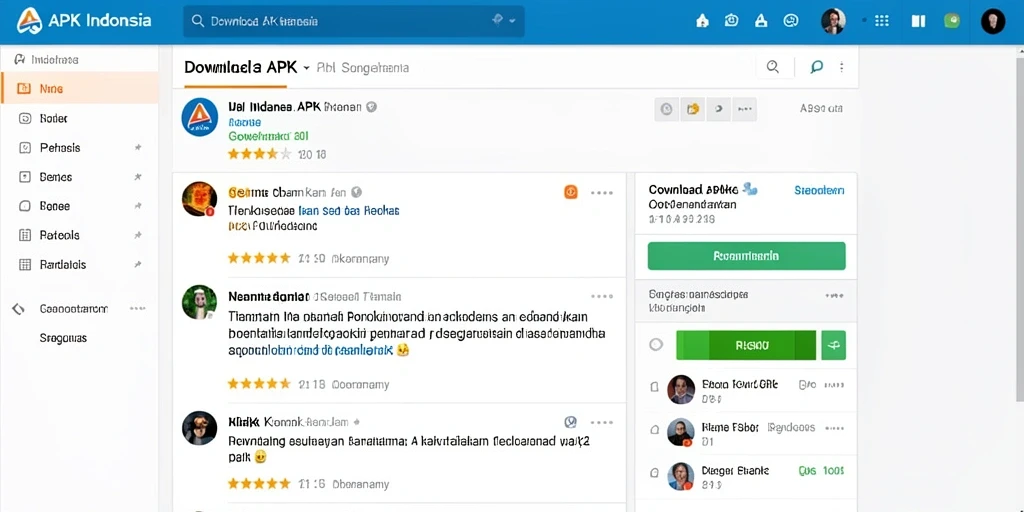Click the home icon in header
The image size is (1024, 512).
point(702,21)
